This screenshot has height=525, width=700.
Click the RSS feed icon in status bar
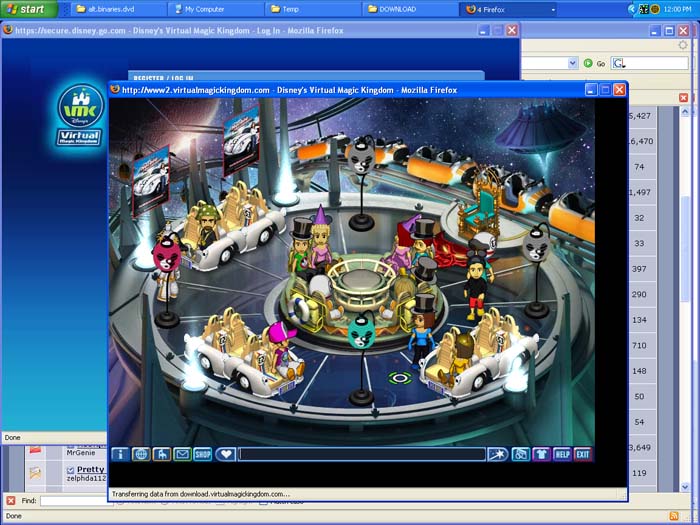[x=674, y=516]
